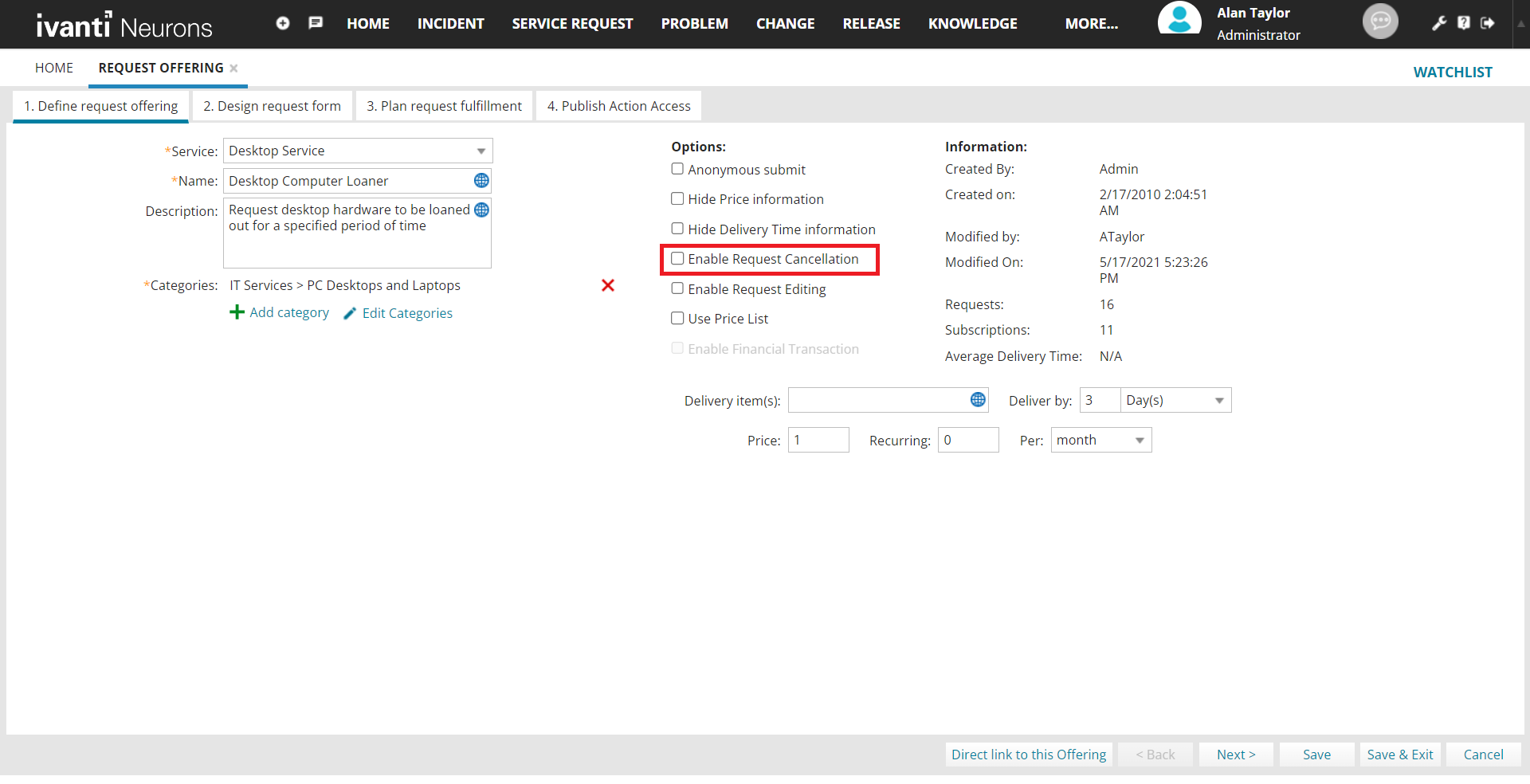Open the SERVICE REQUEST menu
This screenshot has height=784, width=1530.
pos(572,23)
